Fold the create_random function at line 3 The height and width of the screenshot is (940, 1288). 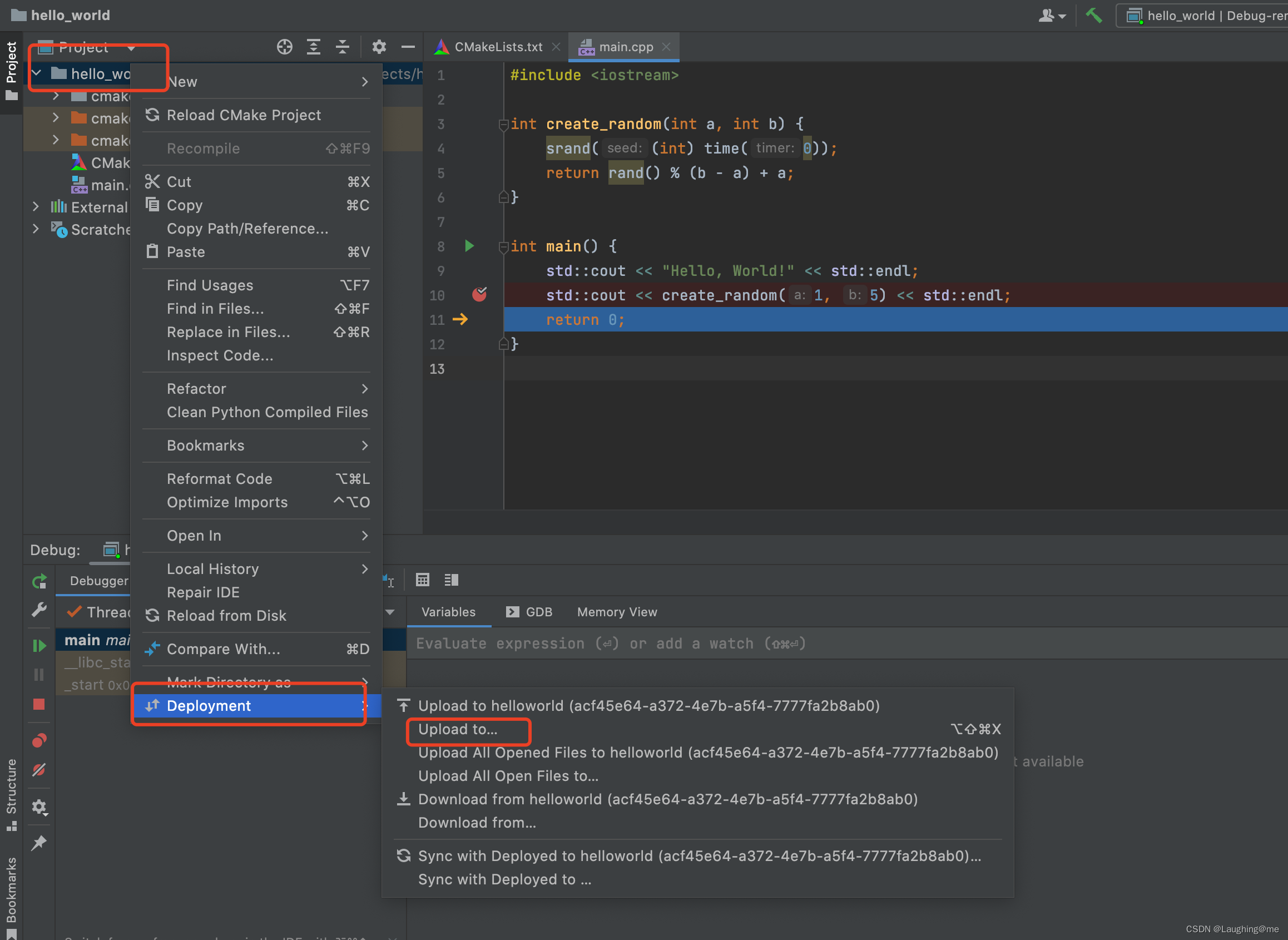(x=503, y=125)
